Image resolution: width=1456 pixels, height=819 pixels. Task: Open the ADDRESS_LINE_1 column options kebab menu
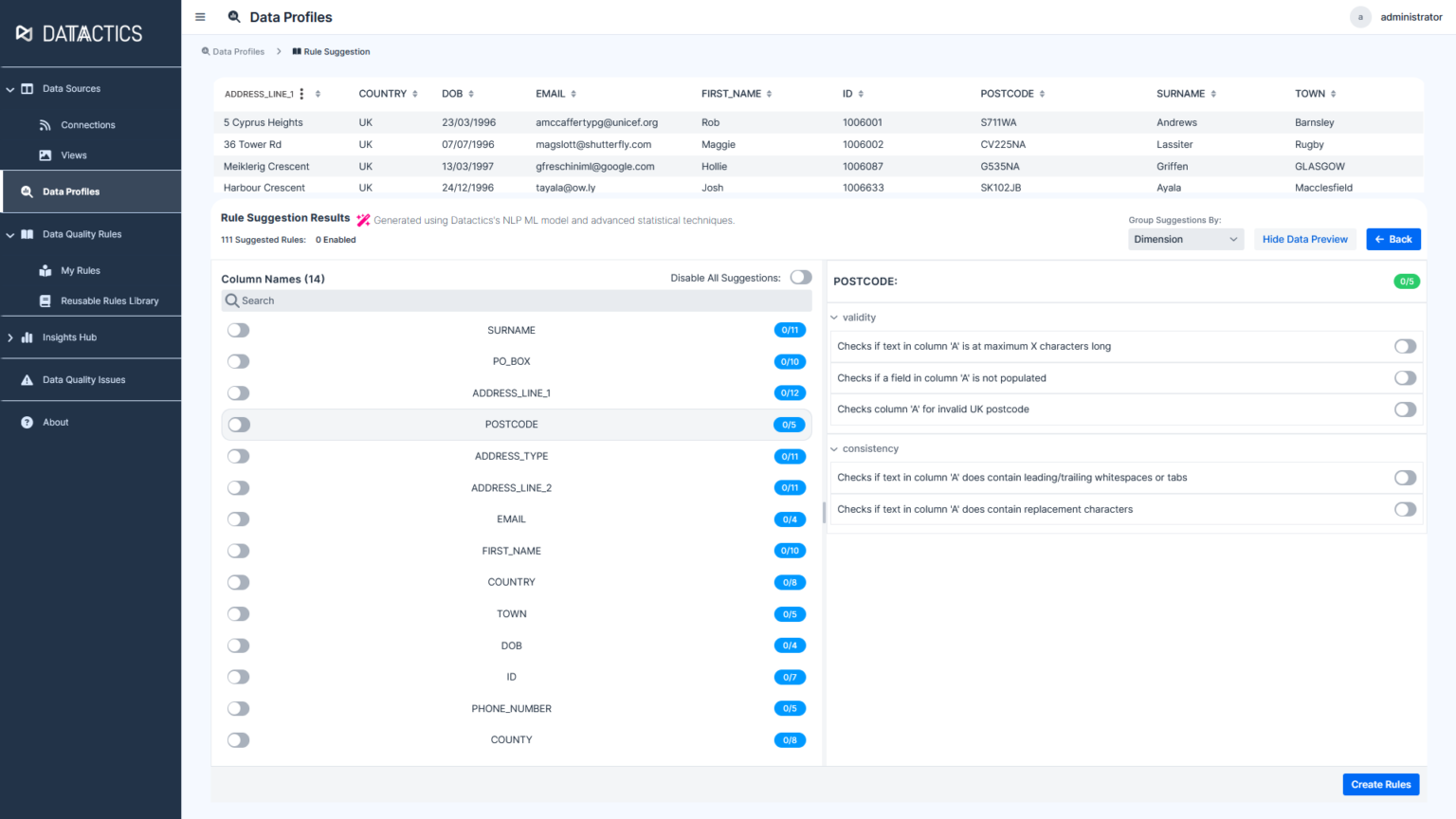(x=301, y=93)
